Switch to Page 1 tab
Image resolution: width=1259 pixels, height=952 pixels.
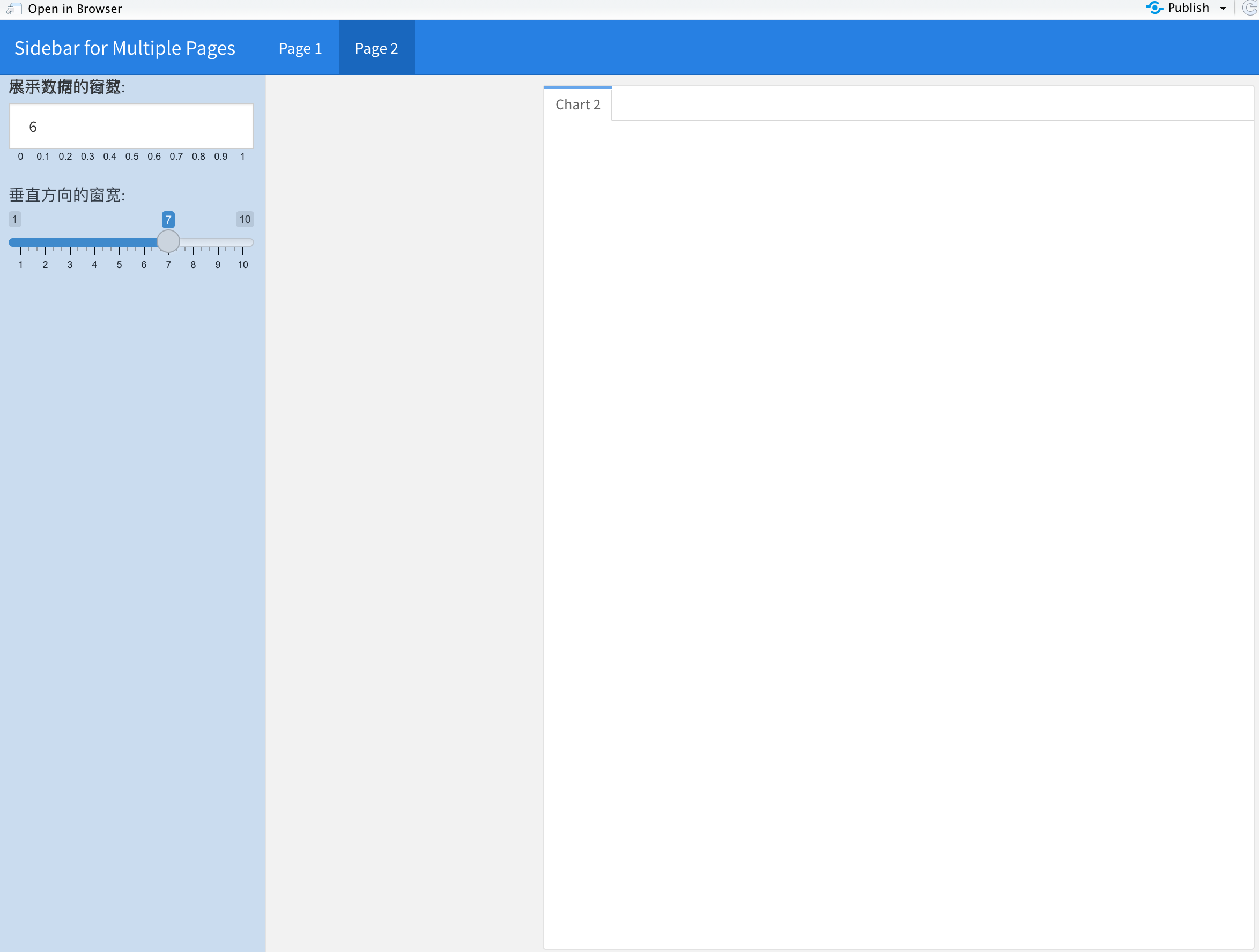(300, 48)
